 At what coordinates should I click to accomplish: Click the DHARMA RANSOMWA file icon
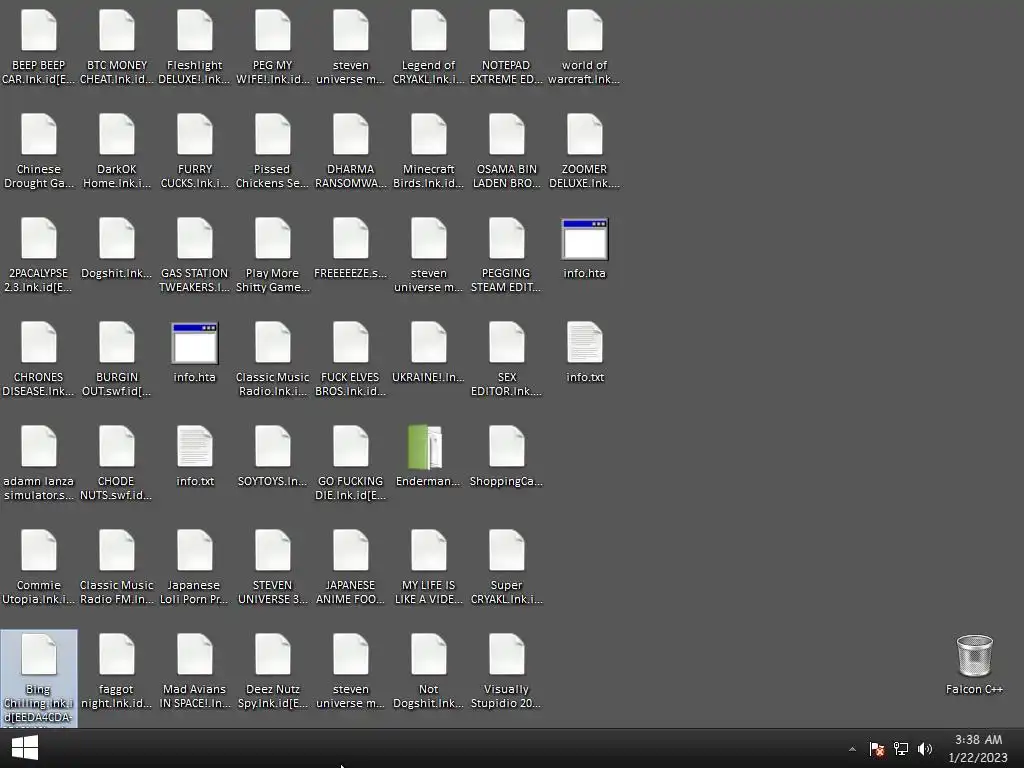pos(351,134)
